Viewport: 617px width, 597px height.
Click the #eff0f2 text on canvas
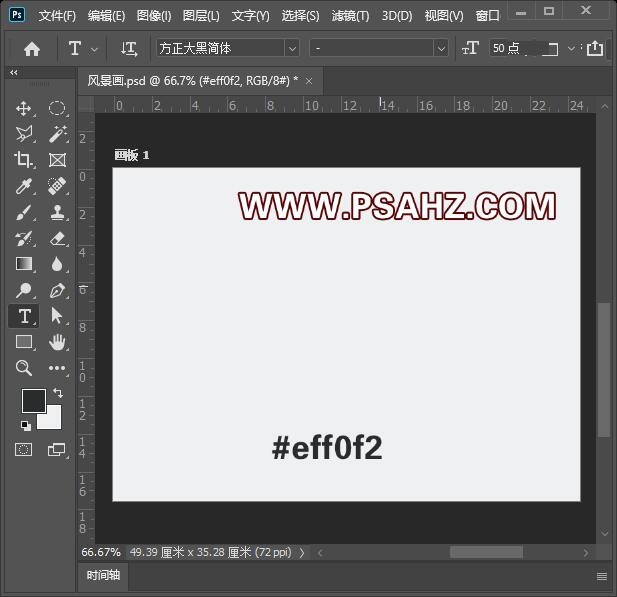pos(327,448)
